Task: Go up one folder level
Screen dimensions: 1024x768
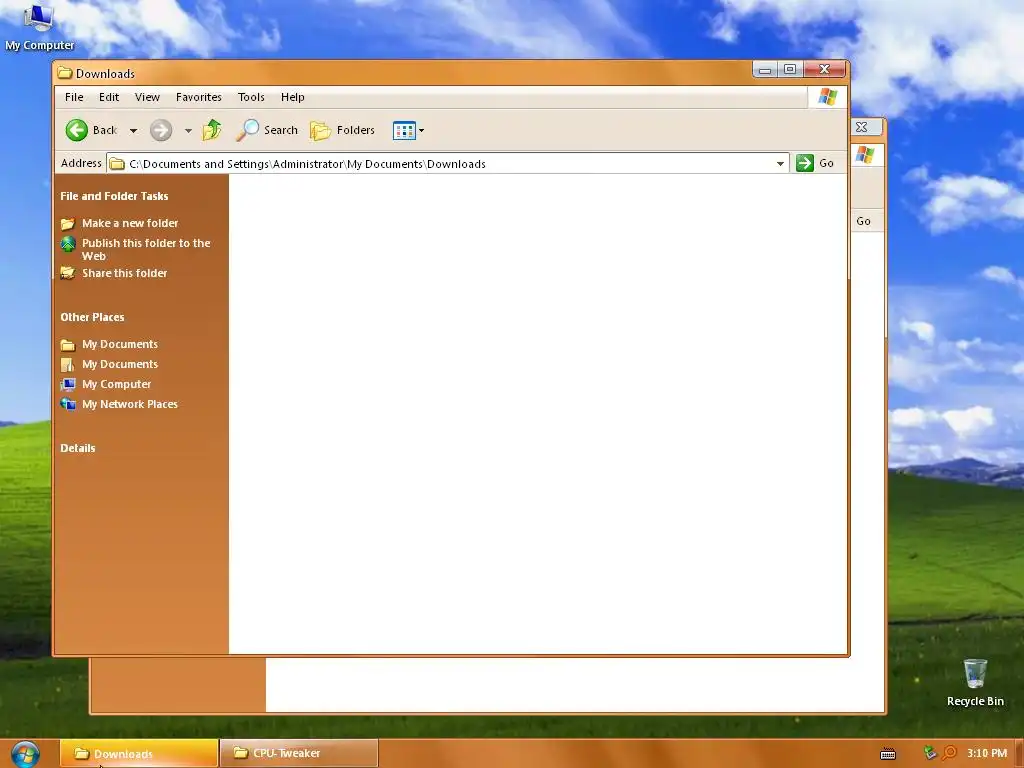Action: coord(212,130)
